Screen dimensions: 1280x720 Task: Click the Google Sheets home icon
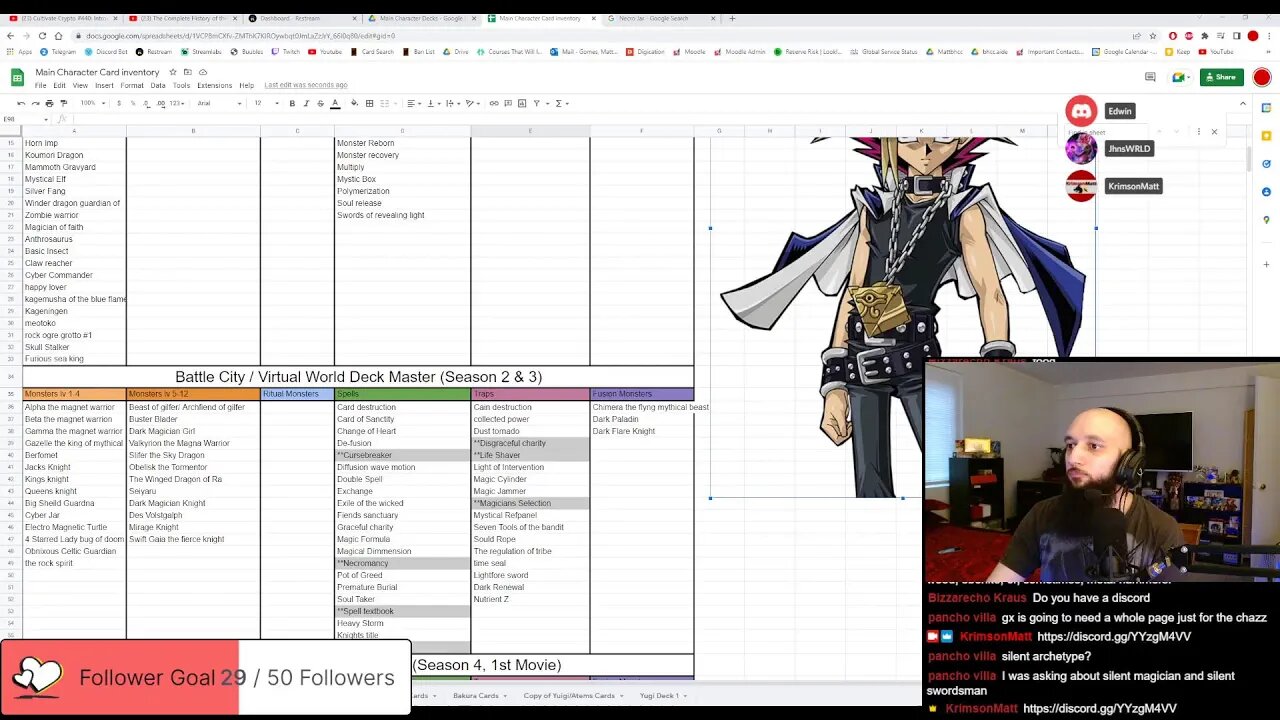pos(18,77)
